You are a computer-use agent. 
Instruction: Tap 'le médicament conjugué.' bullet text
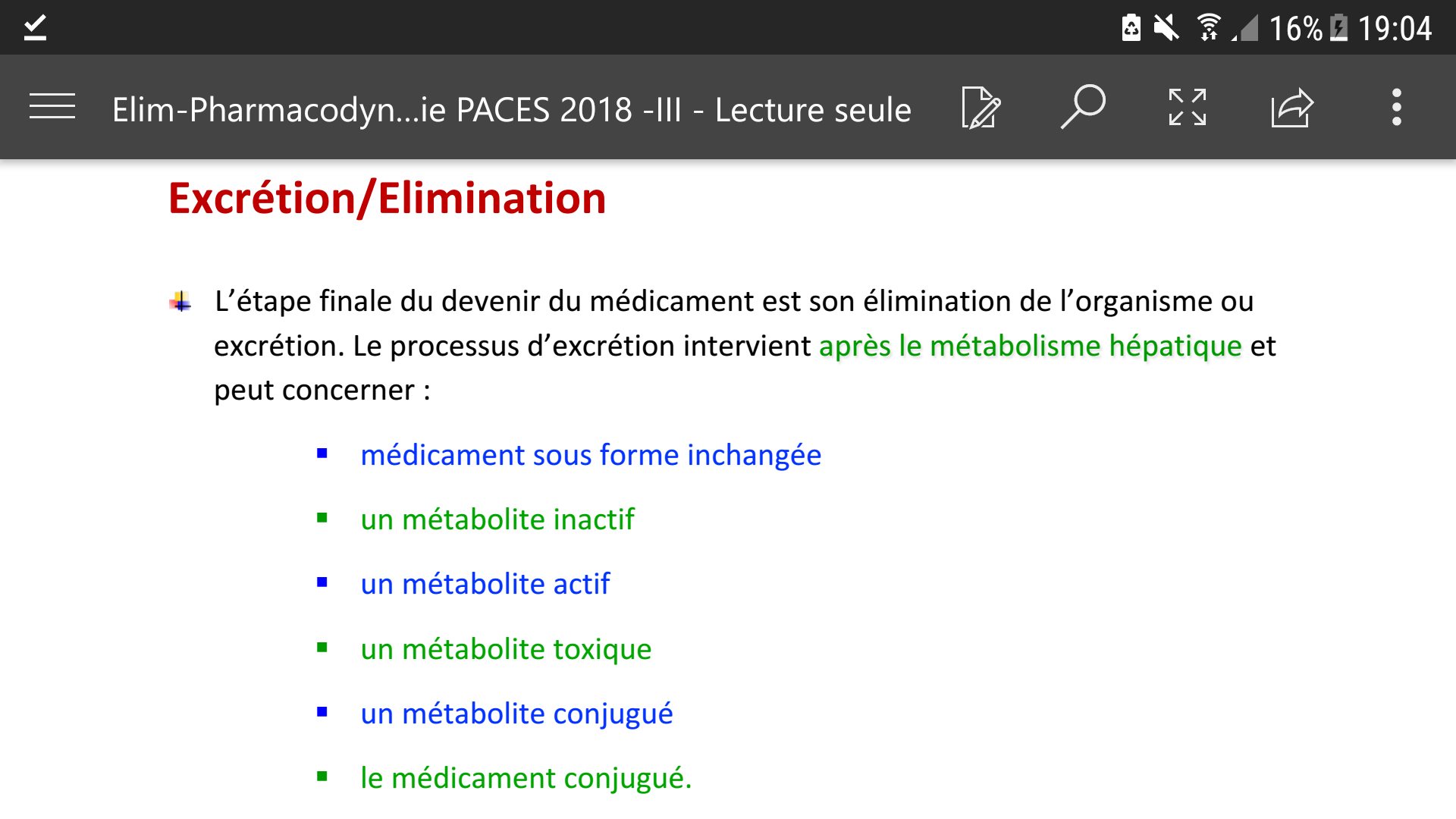click(526, 778)
